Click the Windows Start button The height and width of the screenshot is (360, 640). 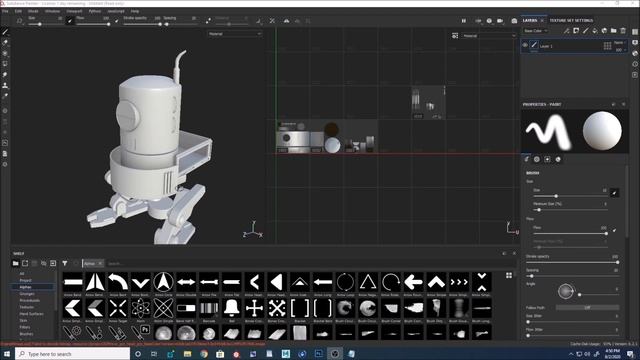point(7,353)
